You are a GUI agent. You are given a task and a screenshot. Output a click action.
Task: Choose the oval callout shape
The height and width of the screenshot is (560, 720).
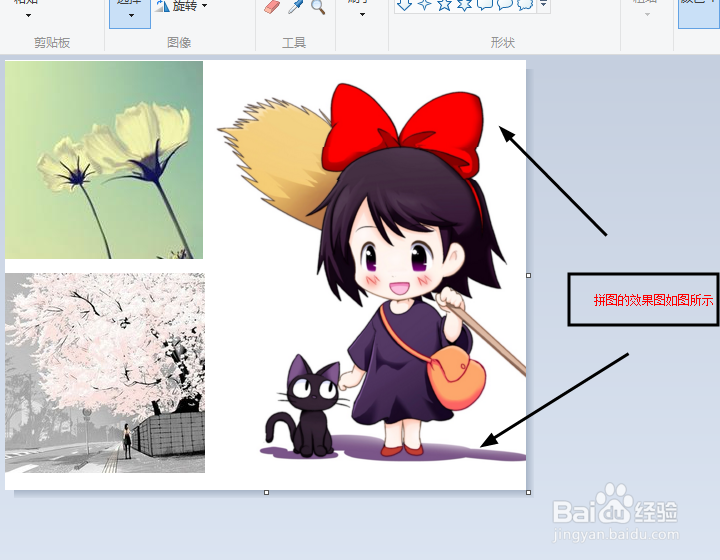click(505, 5)
